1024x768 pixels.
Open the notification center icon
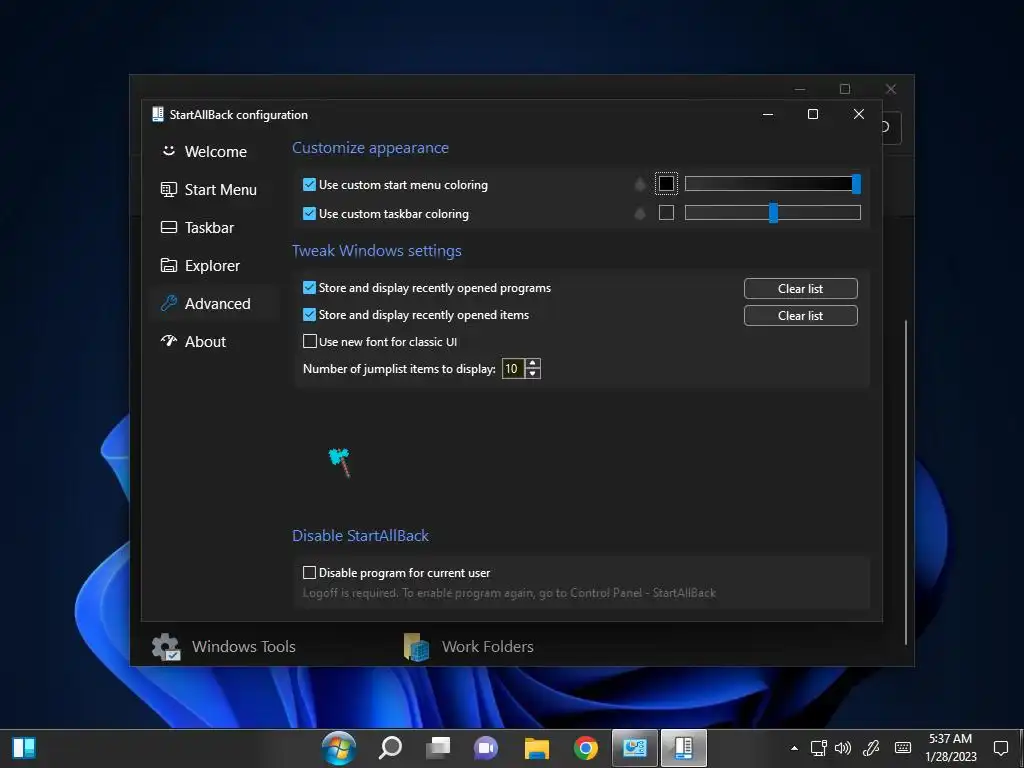click(x=1001, y=748)
